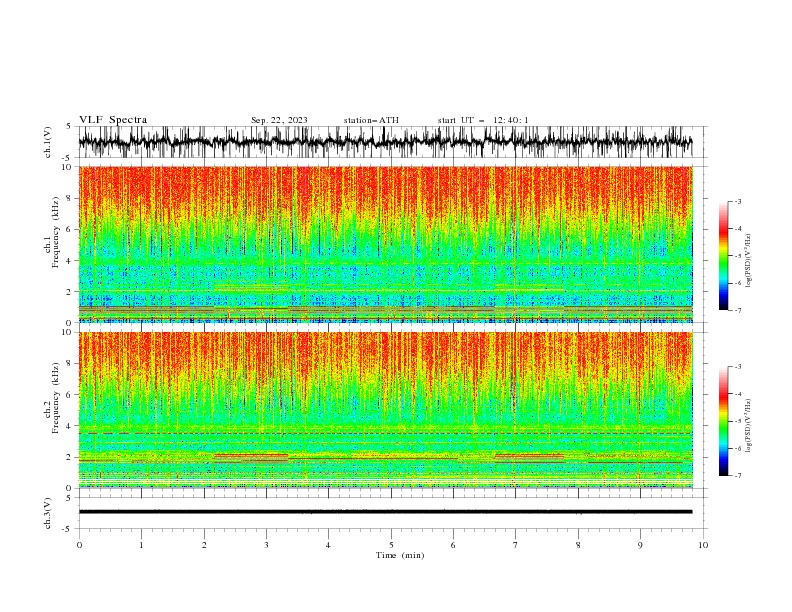The width and height of the screenshot is (792, 612).
Task: Click the "10" tick on the time axis
Action: pyautogui.click(x=703, y=545)
